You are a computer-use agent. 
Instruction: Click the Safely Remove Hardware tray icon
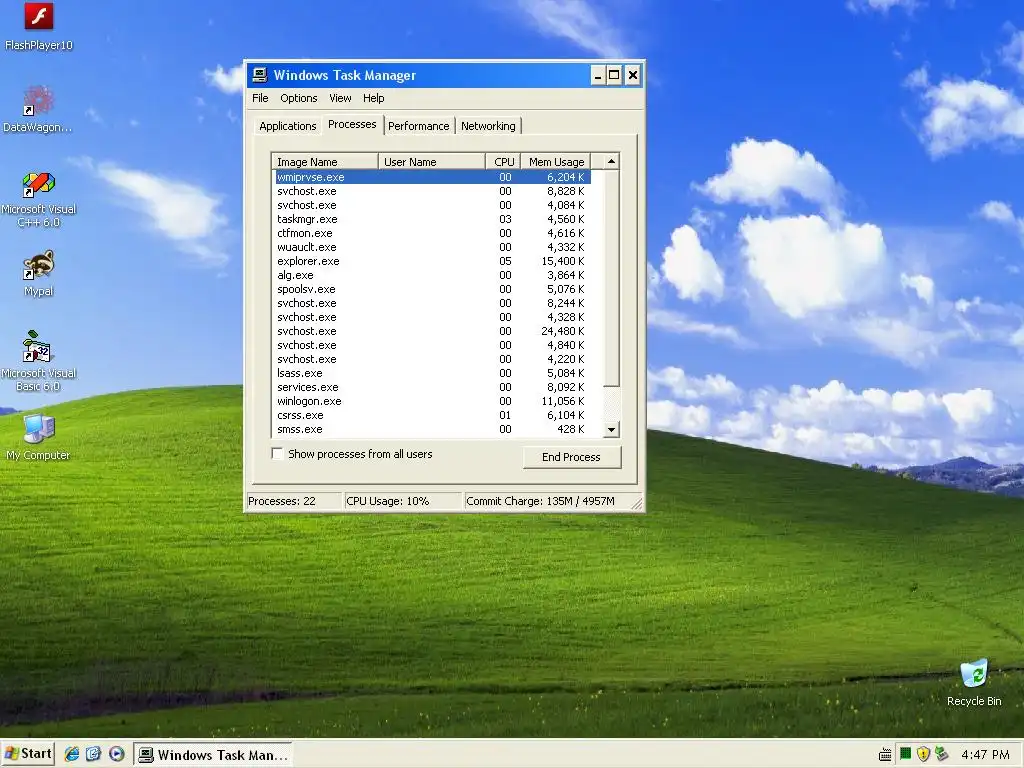(941, 754)
